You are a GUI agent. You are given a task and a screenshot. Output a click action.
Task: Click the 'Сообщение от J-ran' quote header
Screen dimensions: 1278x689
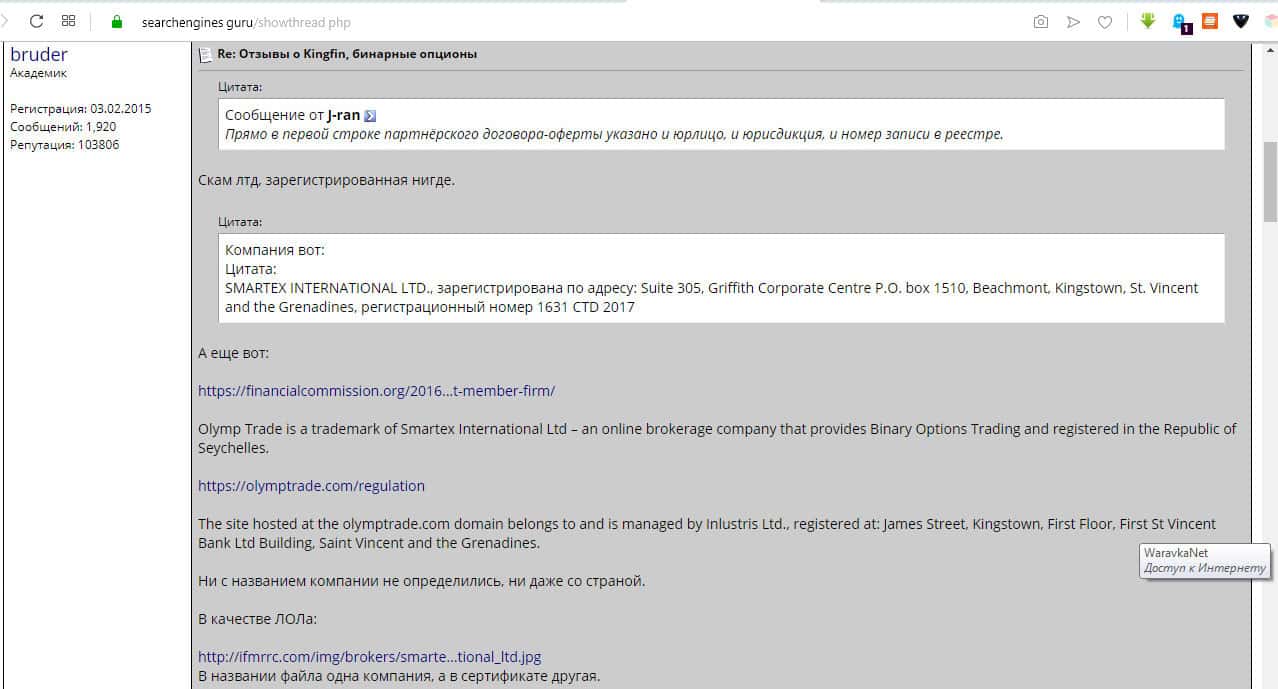(x=292, y=116)
